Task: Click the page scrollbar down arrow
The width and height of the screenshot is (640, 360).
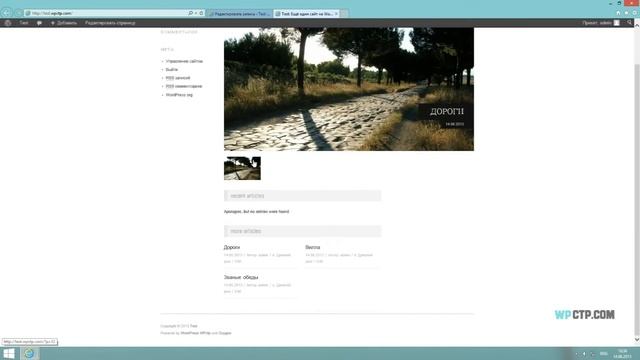Action: [x=636, y=339]
